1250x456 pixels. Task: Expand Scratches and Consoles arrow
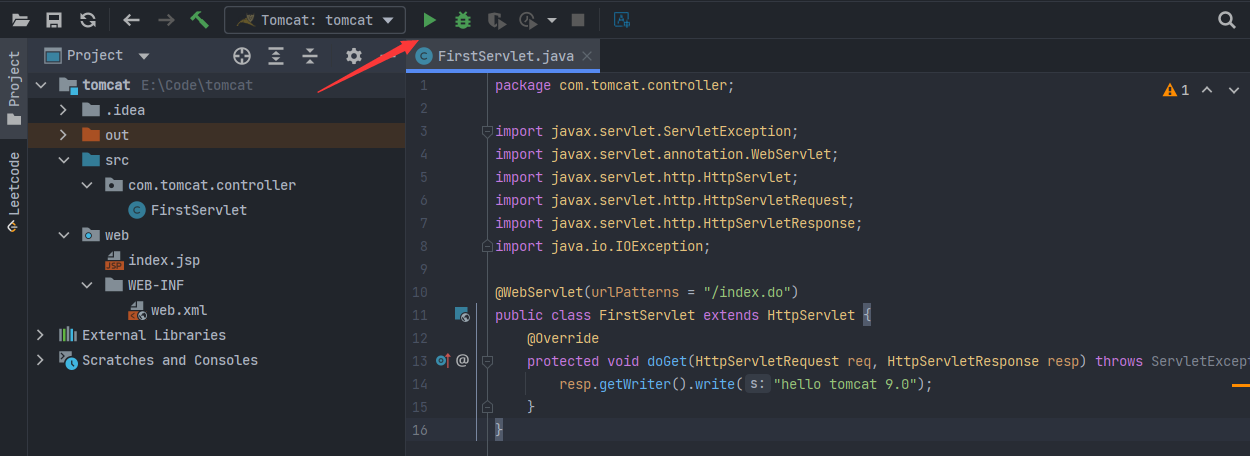pos(40,360)
